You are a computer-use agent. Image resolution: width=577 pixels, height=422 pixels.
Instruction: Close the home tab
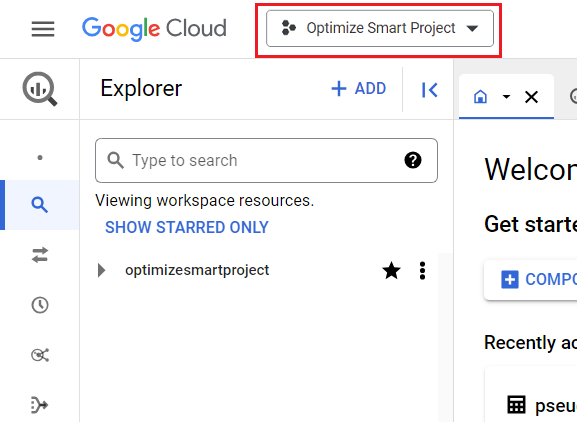(x=531, y=97)
